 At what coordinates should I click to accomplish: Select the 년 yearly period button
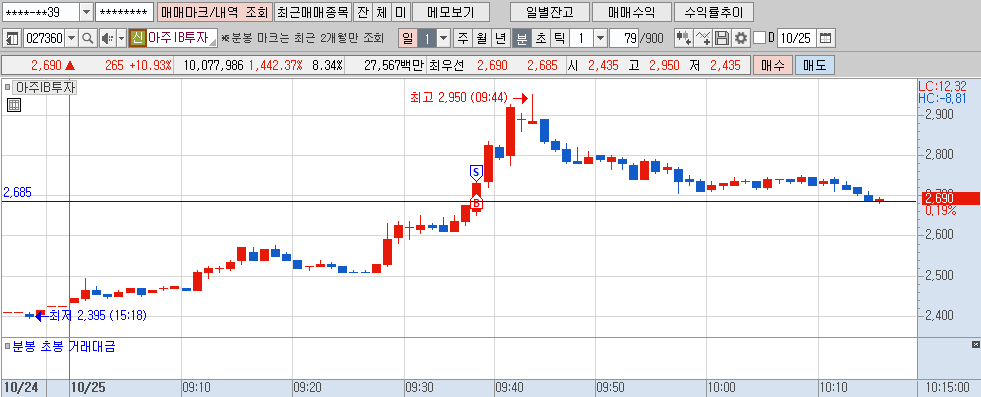click(x=500, y=38)
